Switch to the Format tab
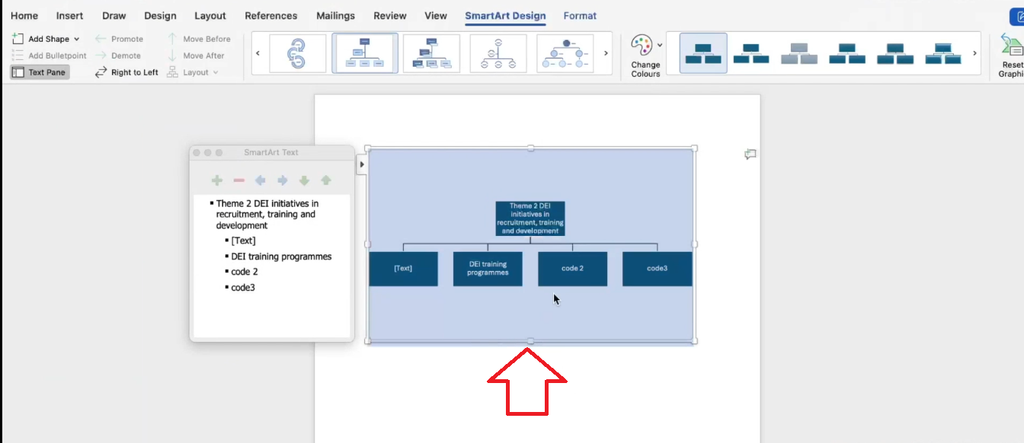 coord(580,16)
